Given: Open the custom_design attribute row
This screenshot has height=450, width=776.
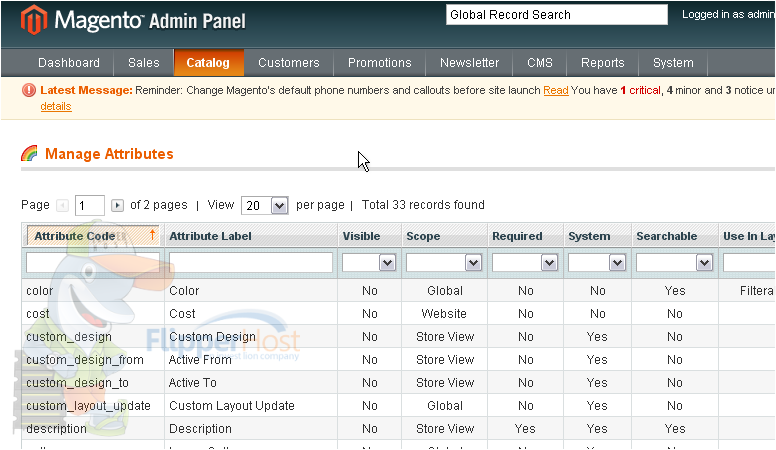Looking at the screenshot, I should (398, 337).
